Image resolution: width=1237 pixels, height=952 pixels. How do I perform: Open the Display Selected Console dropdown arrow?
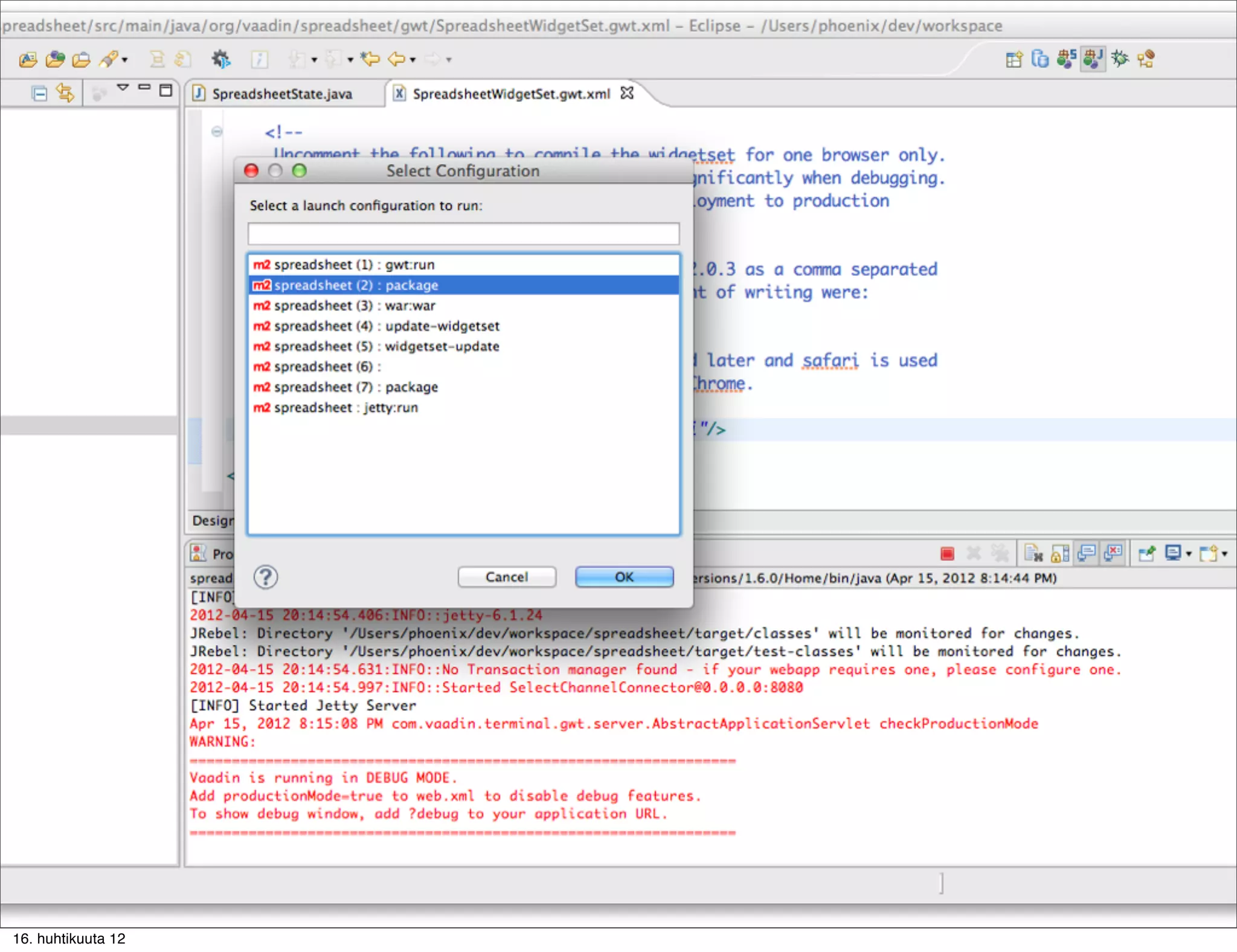(1189, 553)
